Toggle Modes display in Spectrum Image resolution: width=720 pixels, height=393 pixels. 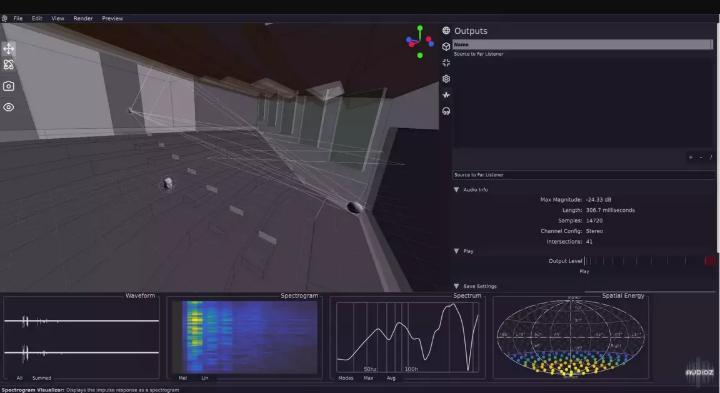click(x=346, y=378)
